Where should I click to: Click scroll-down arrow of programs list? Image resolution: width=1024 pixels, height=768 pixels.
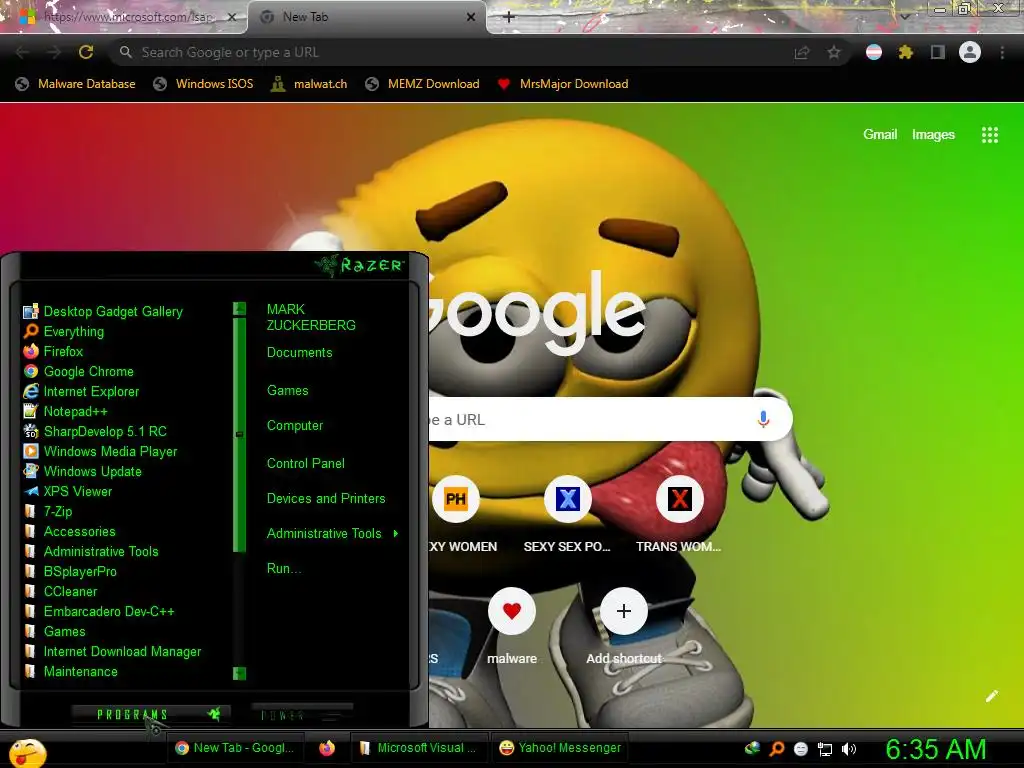coord(240,673)
